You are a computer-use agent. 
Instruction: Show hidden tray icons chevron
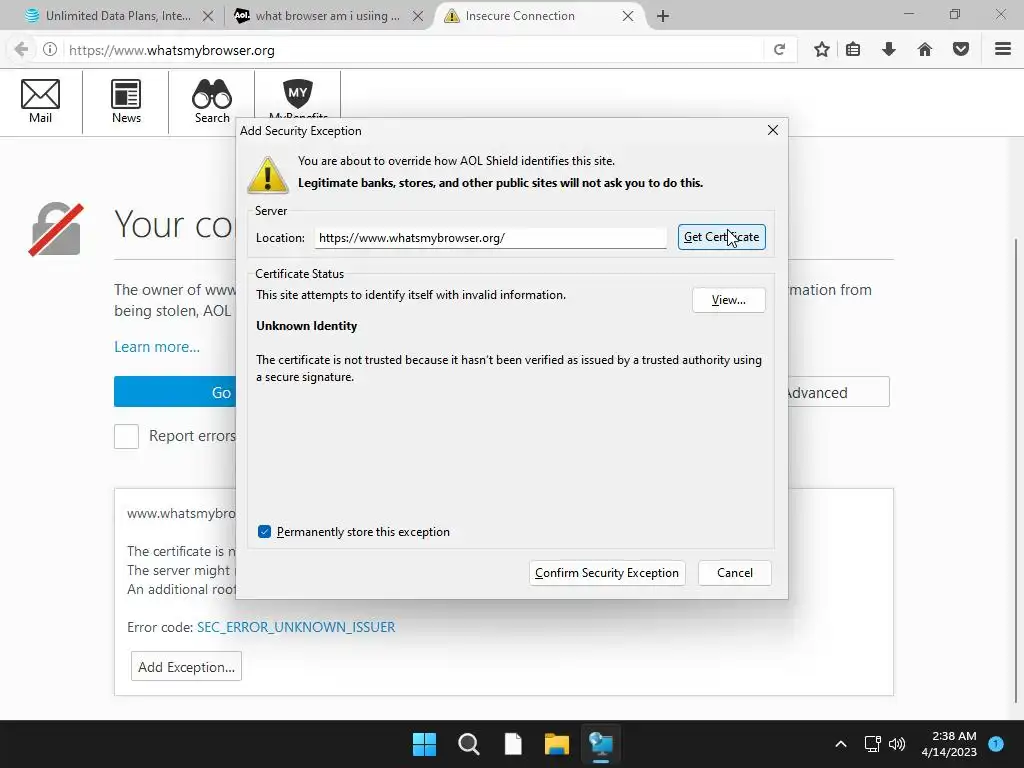point(841,744)
